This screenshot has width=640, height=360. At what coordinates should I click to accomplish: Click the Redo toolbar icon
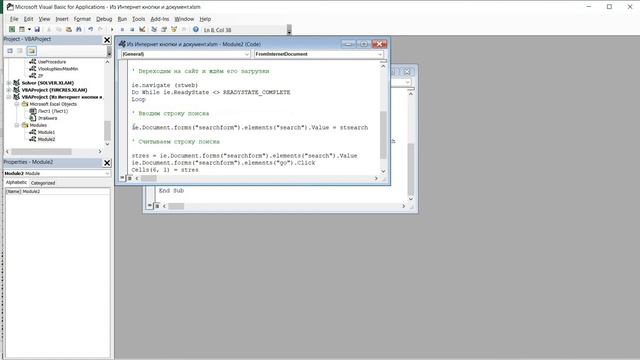click(100, 29)
